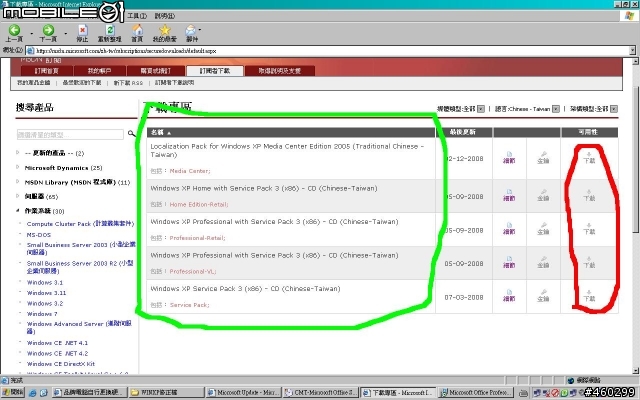This screenshot has width=640, height=400.
Task: Download Windows XP Professional VL edition
Action: (589, 262)
